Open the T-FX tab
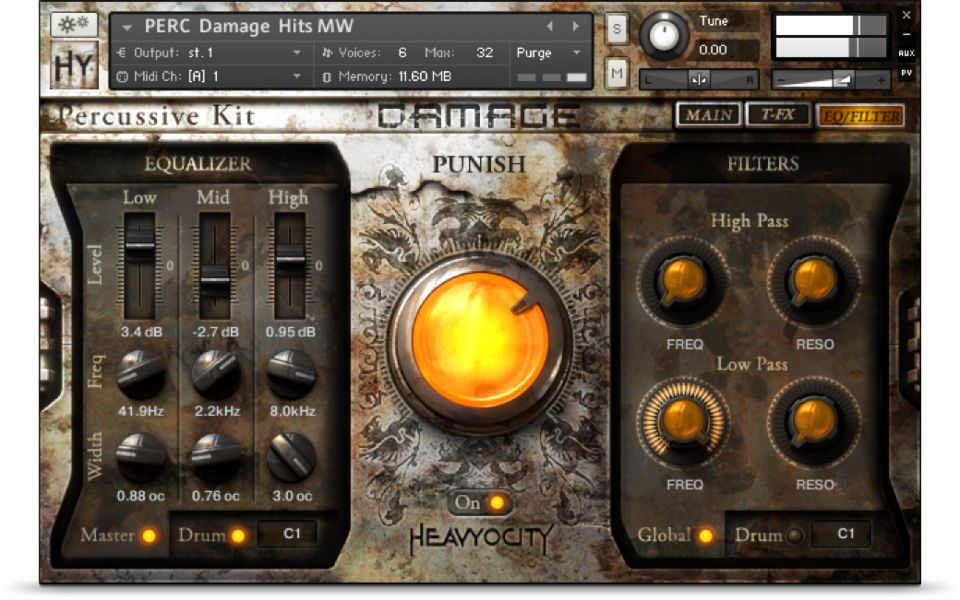The height and width of the screenshot is (600, 960). click(x=778, y=115)
